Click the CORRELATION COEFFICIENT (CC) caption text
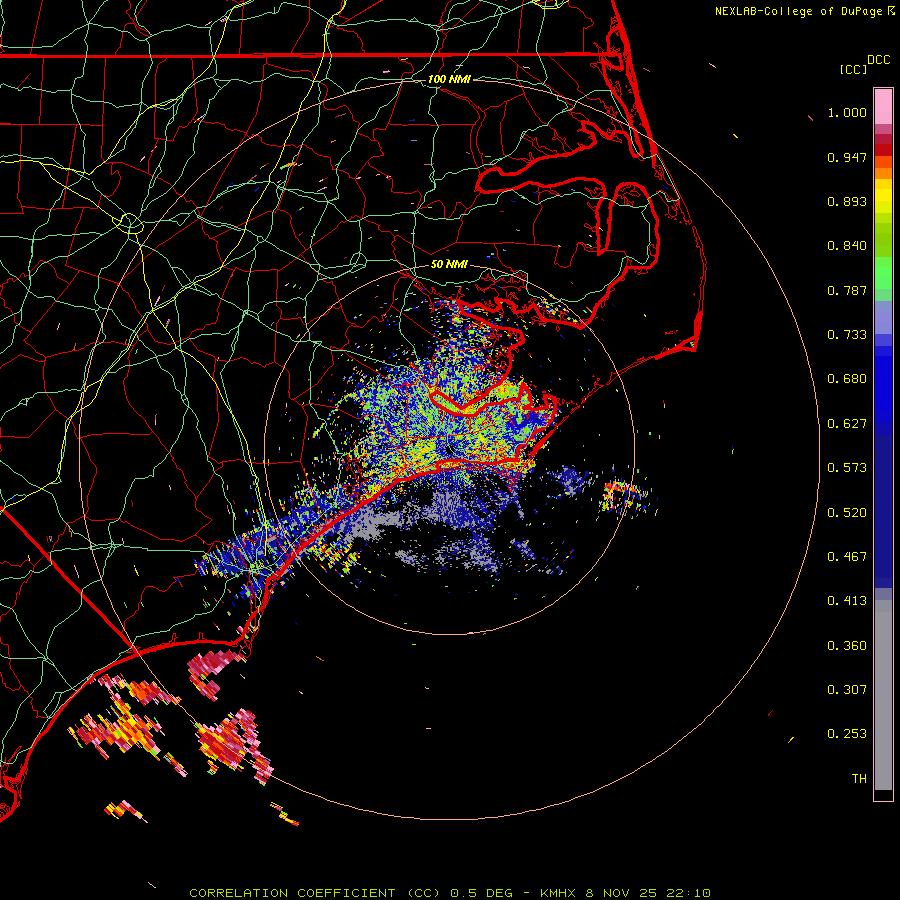This screenshot has width=900, height=900. tap(315, 893)
